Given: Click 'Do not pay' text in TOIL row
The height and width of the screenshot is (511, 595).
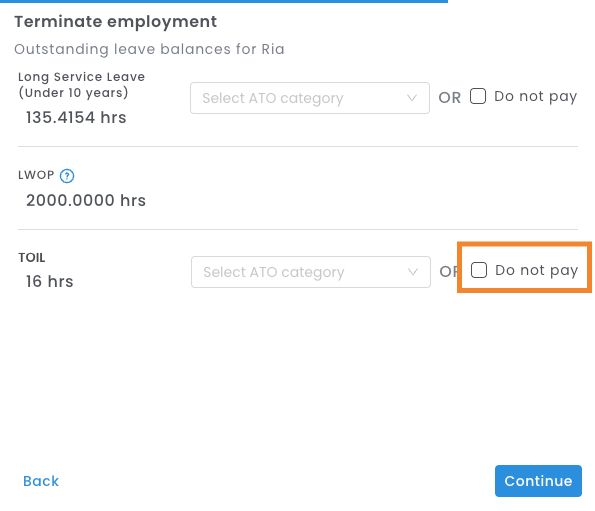Looking at the screenshot, I should point(537,270).
